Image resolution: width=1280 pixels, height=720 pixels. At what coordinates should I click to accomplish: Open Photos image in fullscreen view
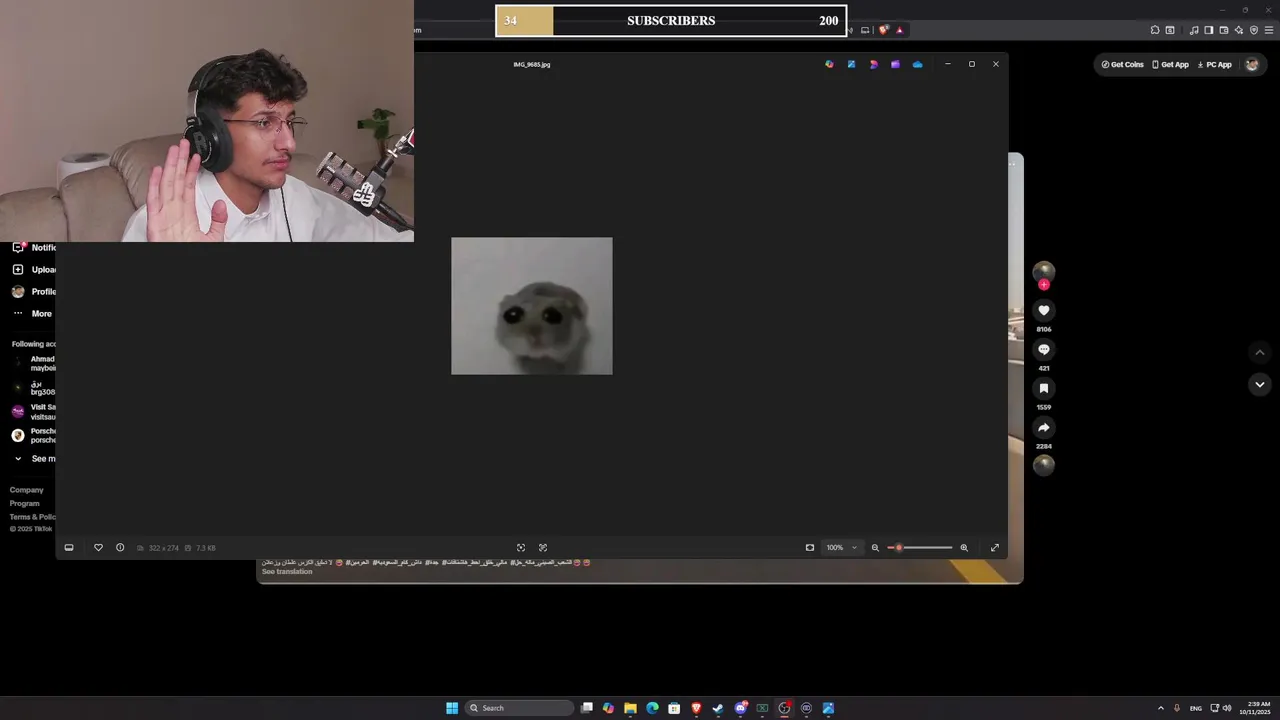tap(995, 548)
